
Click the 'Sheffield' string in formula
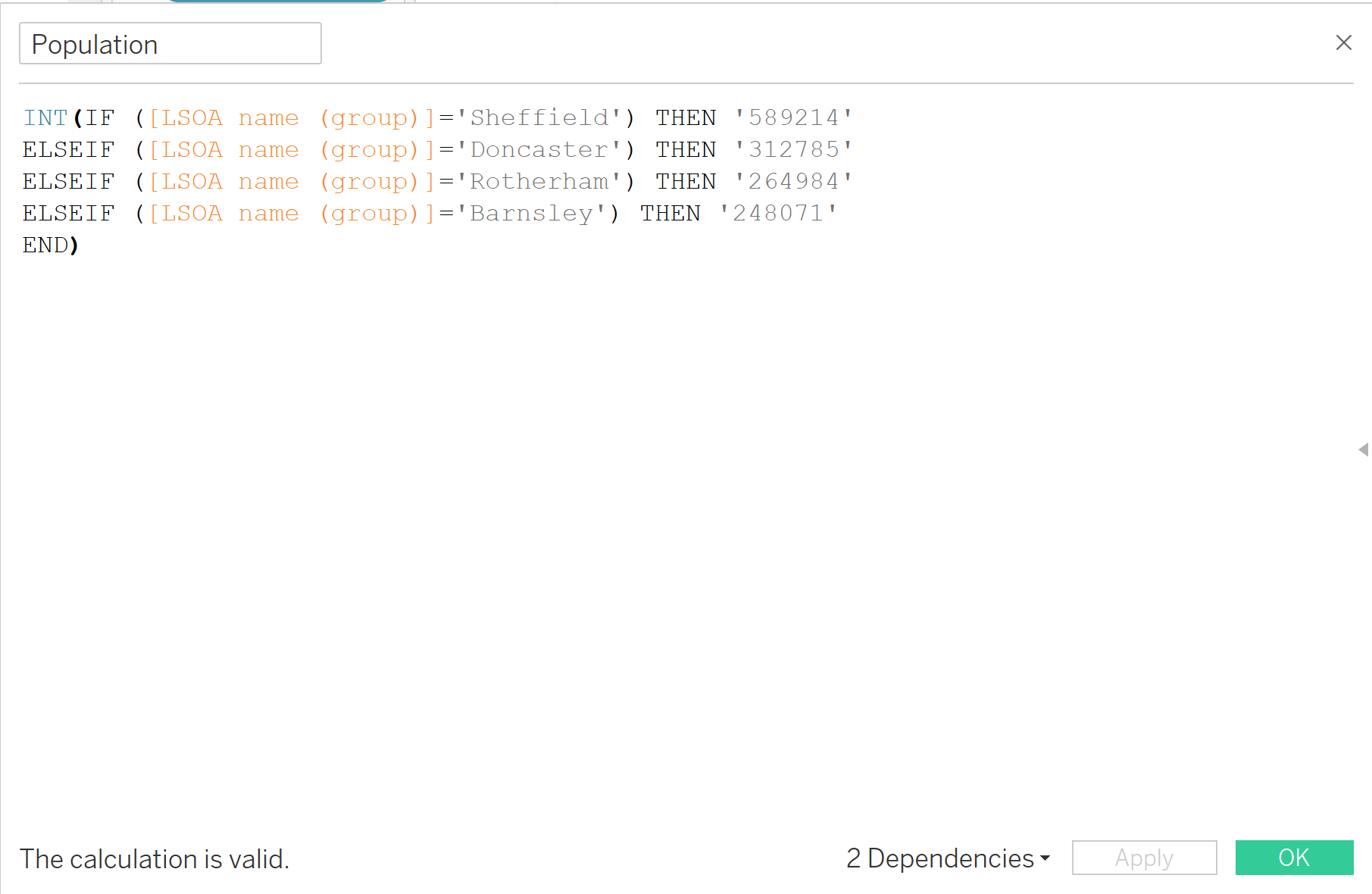539,117
